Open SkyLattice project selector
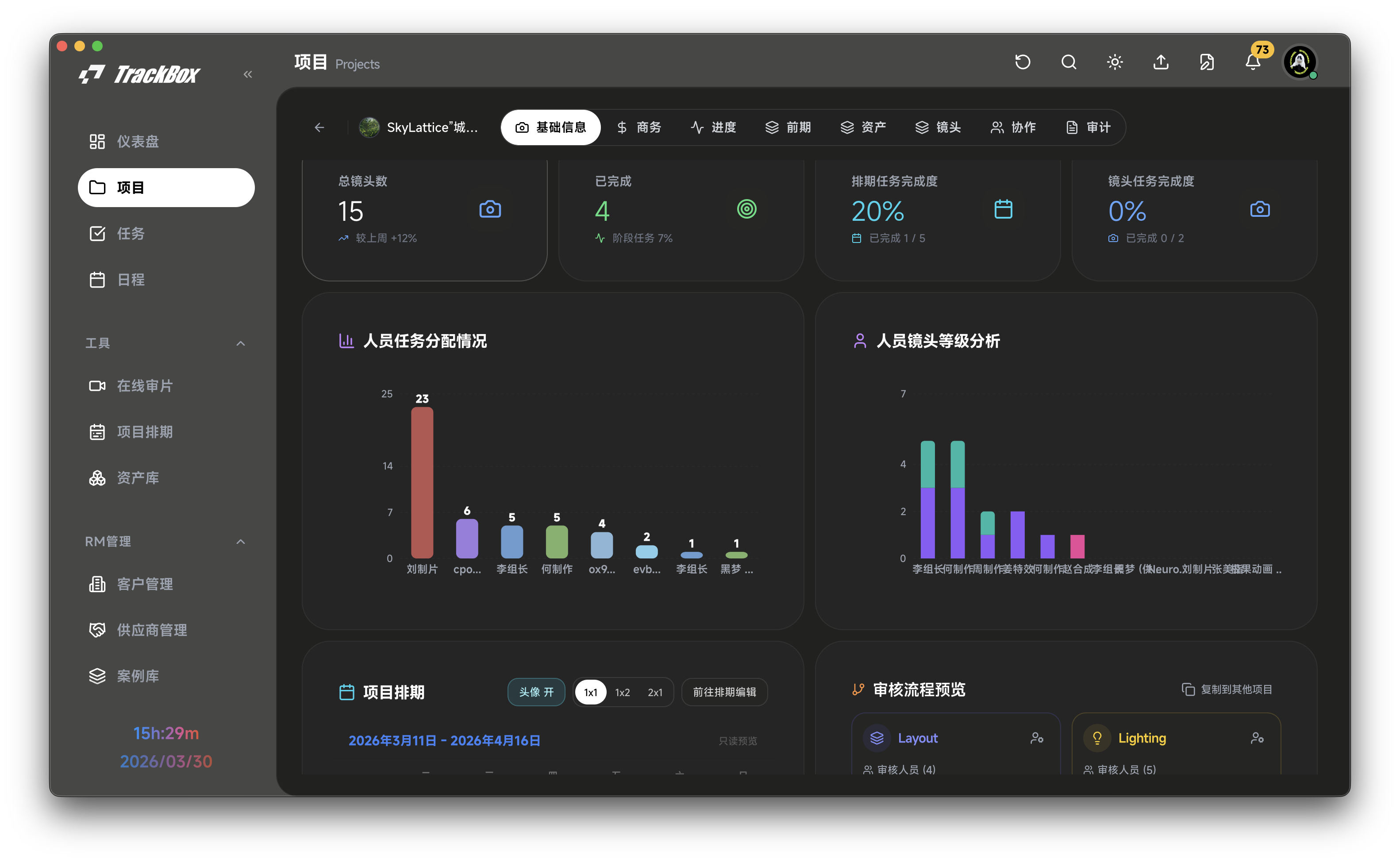The width and height of the screenshot is (1400, 862). pos(419,127)
